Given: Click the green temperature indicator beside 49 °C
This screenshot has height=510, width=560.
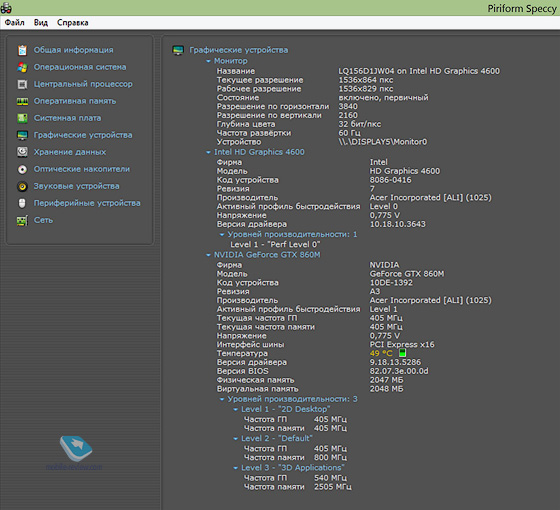Looking at the screenshot, I should pyautogui.click(x=402, y=353).
